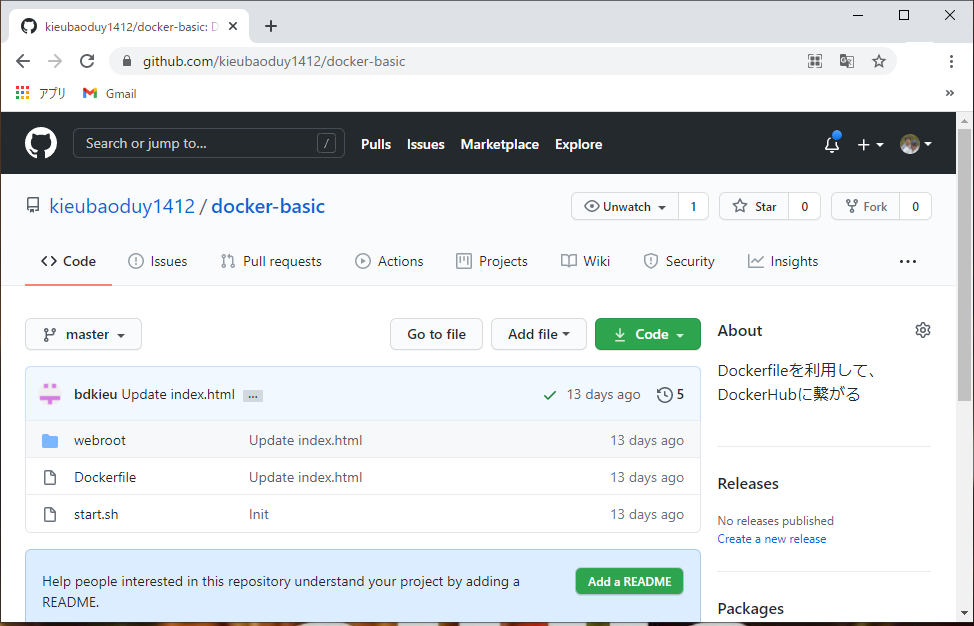Click the Add a README button
The height and width of the screenshot is (626, 974).
click(629, 581)
